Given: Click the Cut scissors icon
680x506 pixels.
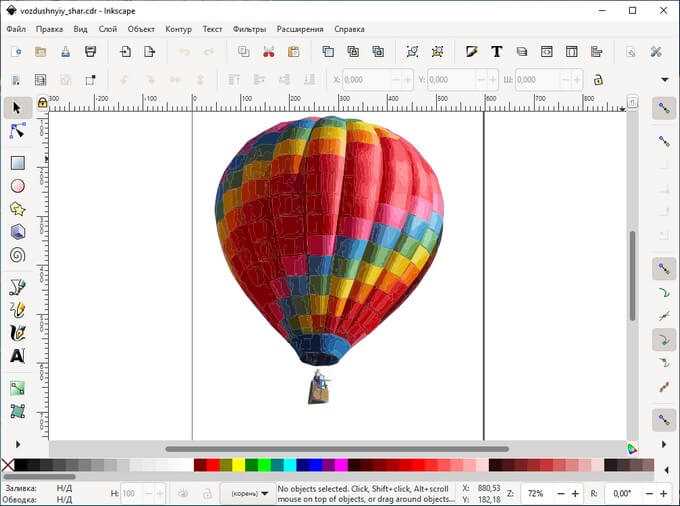Looking at the screenshot, I should click(269, 52).
